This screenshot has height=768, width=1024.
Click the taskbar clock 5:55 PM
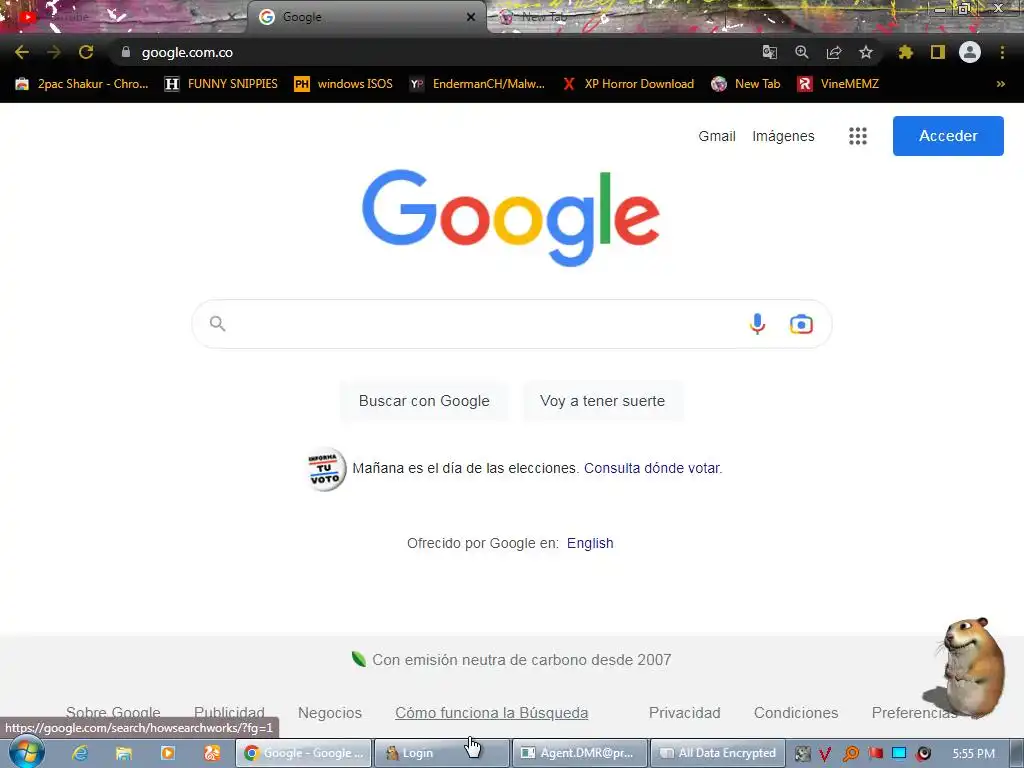pyautogui.click(x=974, y=754)
